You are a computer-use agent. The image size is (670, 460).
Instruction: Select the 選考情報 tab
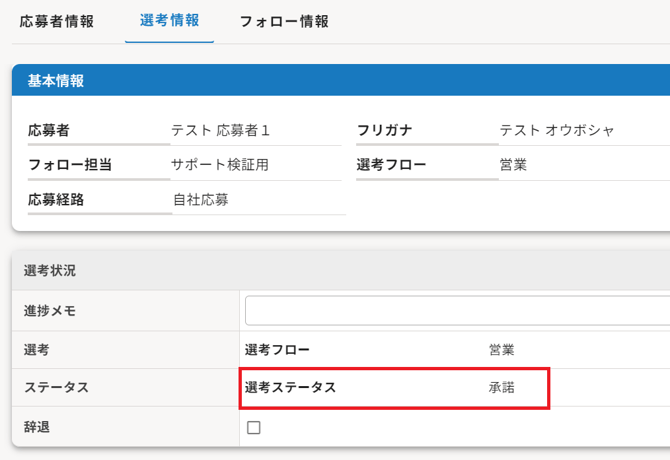click(169, 21)
